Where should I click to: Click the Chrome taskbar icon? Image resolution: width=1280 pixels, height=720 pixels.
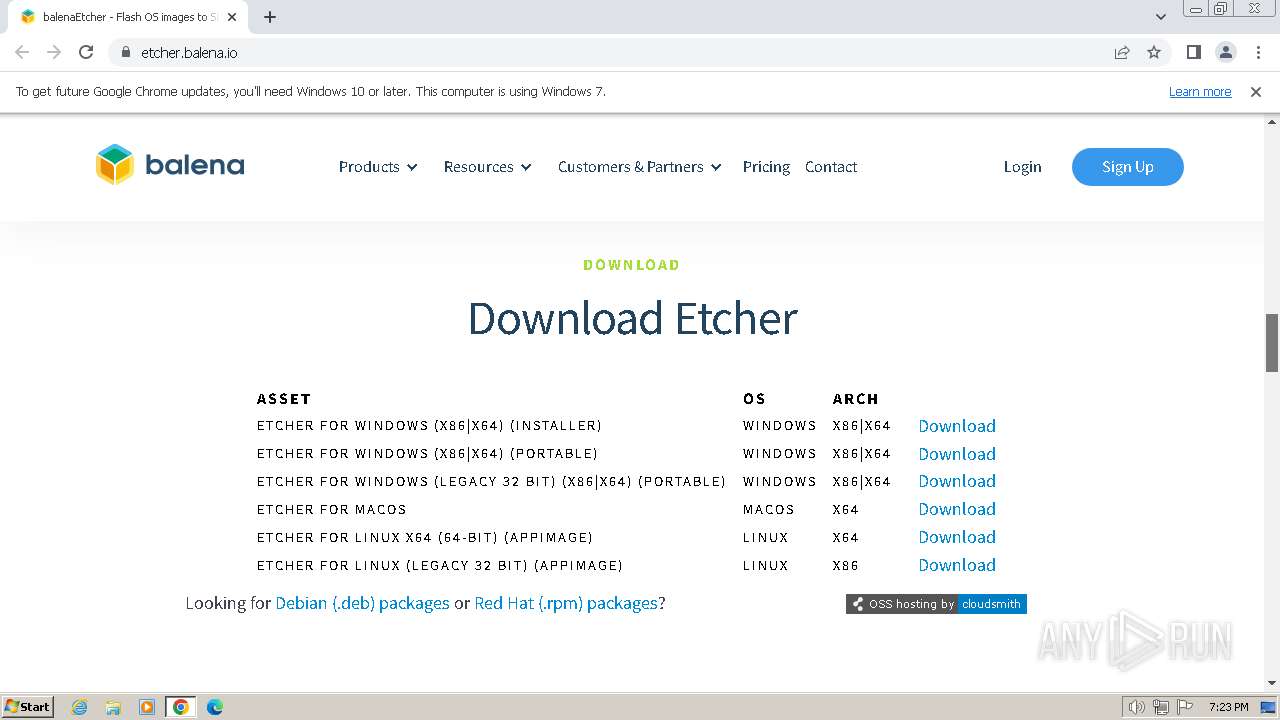pyautogui.click(x=181, y=707)
